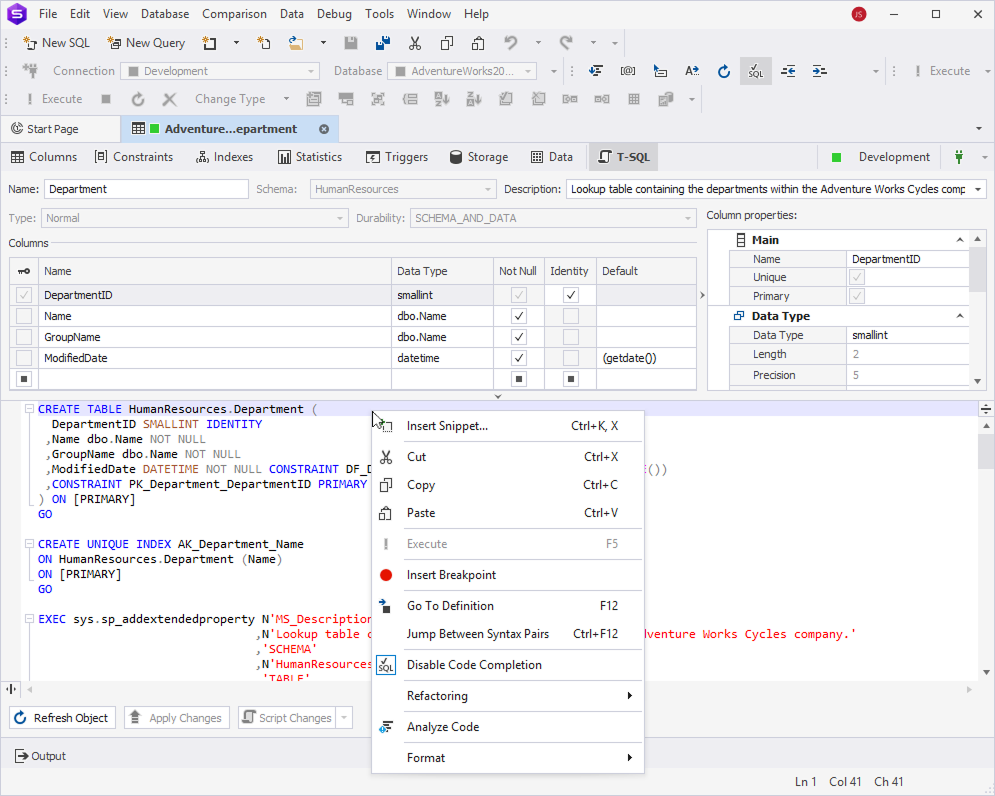Open the Script Changes dropdown arrow
This screenshot has width=995, height=796.
pyautogui.click(x=344, y=718)
